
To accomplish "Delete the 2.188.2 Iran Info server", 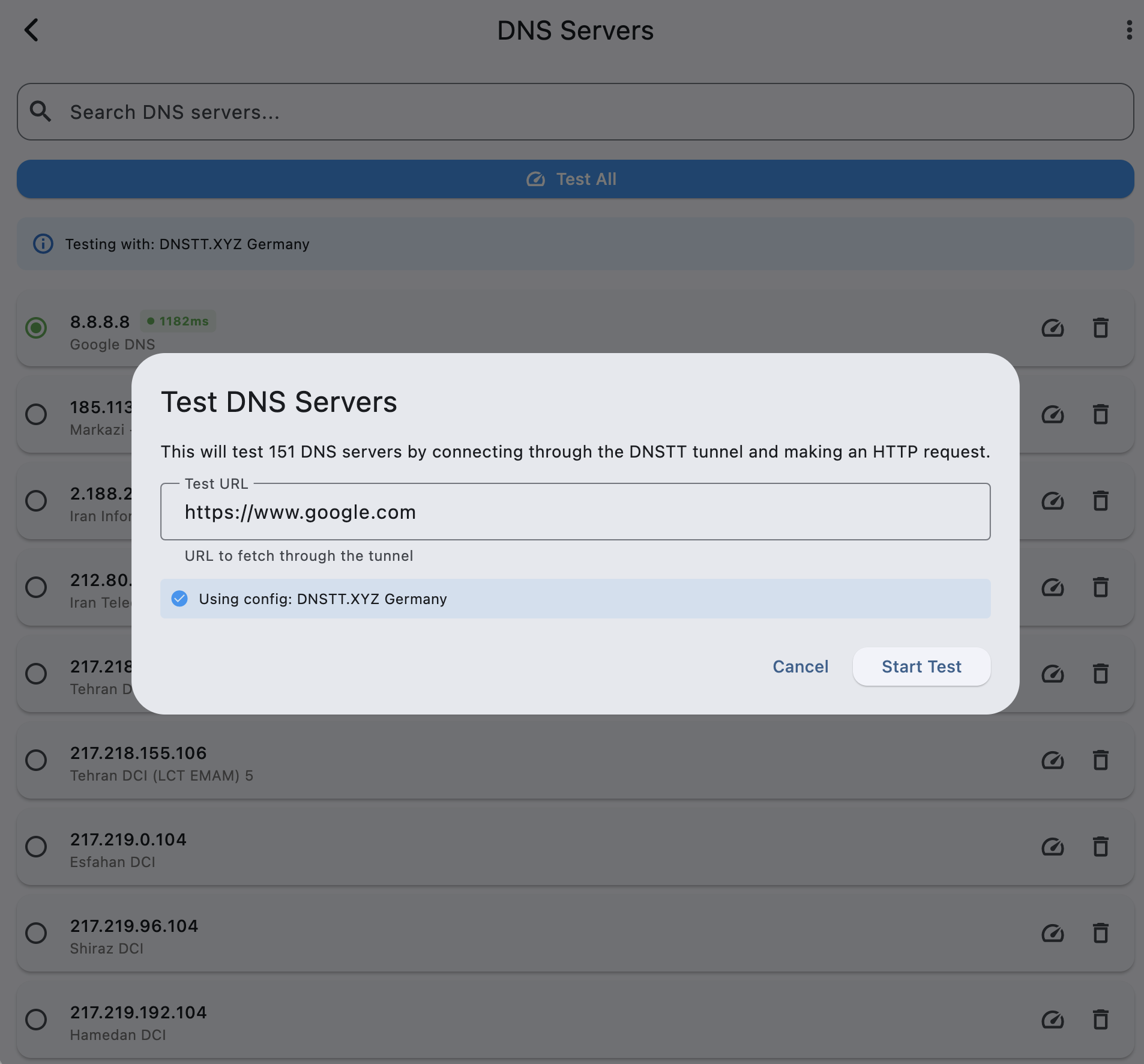I will tap(1100, 501).
